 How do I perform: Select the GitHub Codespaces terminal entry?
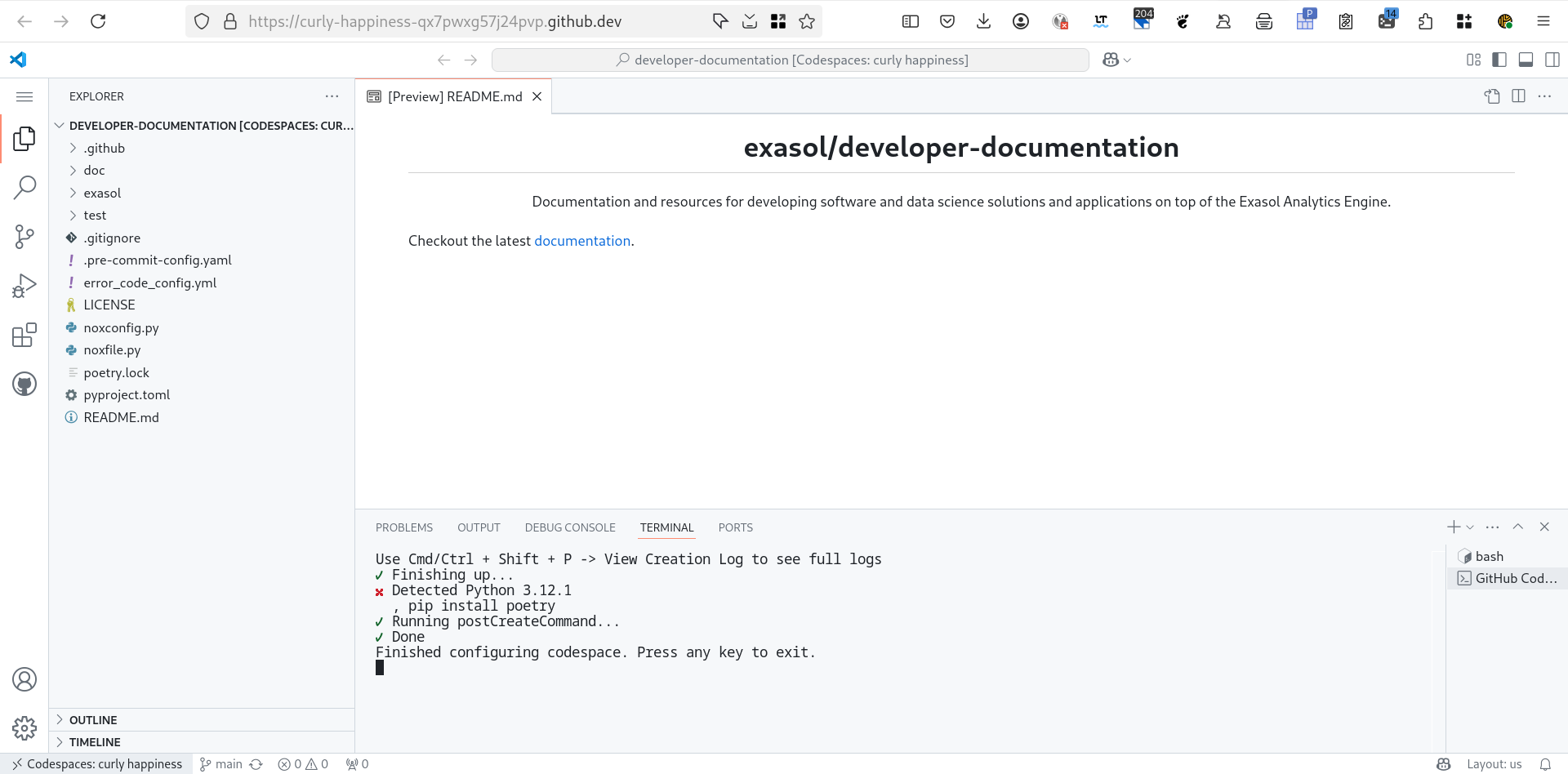[1508, 578]
